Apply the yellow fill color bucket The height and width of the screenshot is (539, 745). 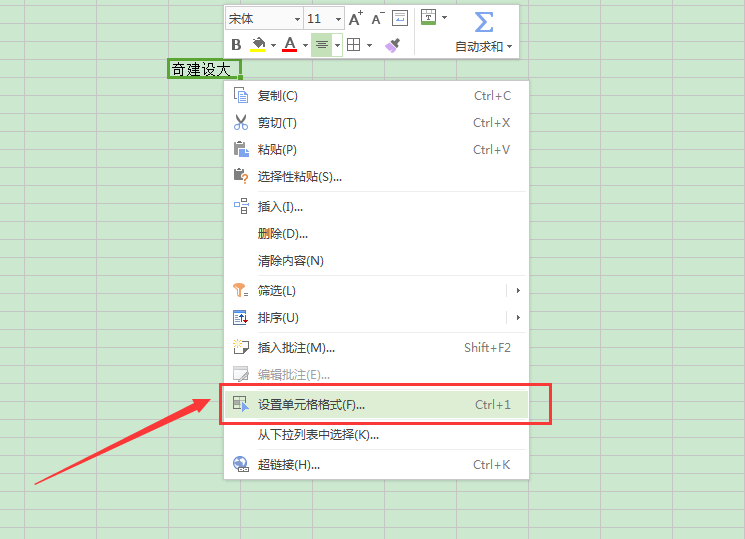258,45
